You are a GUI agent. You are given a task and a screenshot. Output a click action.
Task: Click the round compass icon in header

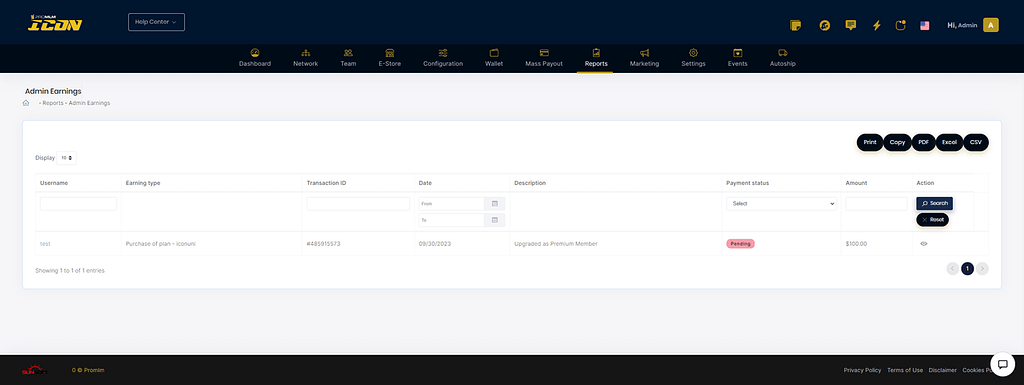(x=825, y=25)
